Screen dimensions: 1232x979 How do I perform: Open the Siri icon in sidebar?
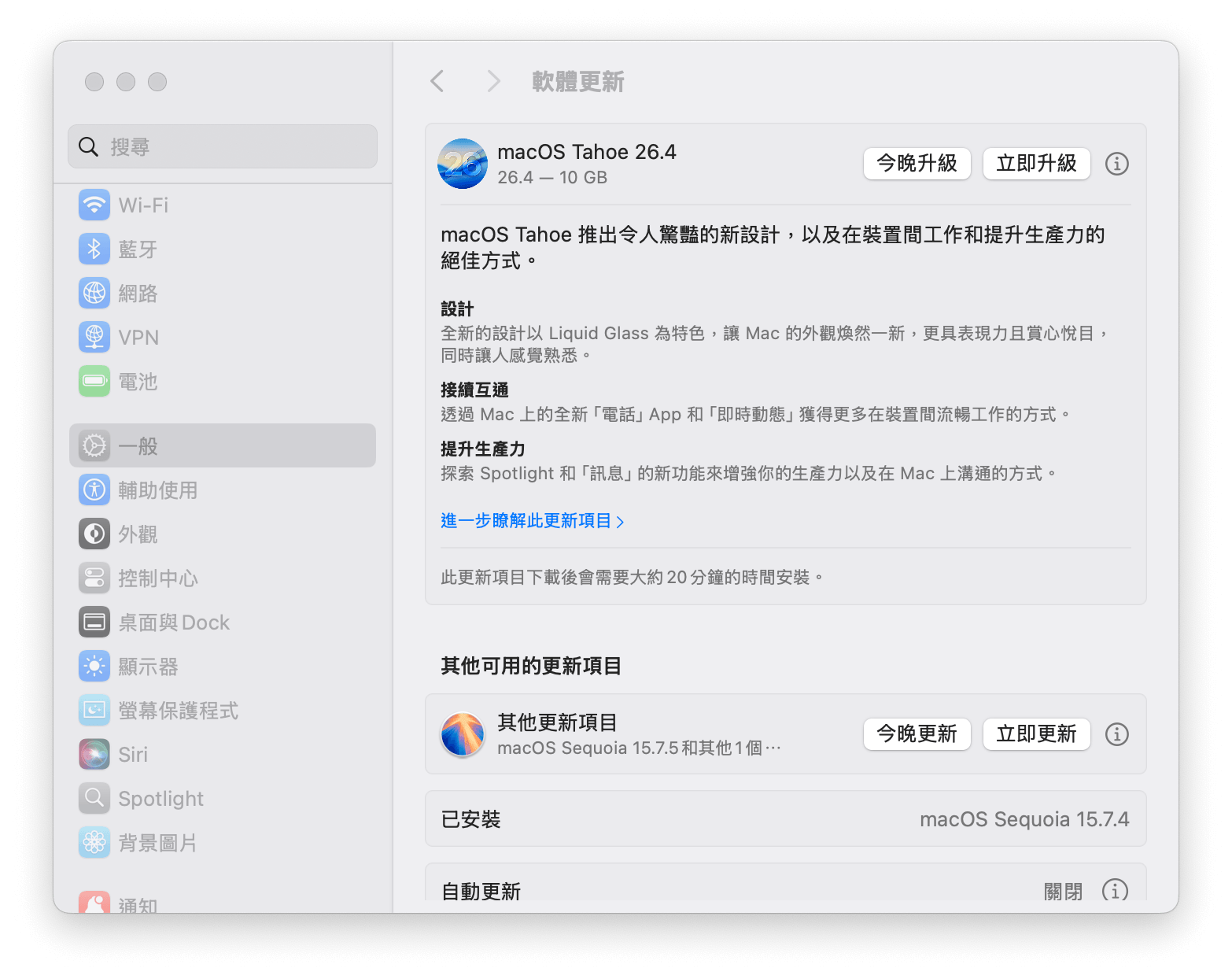pyautogui.click(x=94, y=755)
